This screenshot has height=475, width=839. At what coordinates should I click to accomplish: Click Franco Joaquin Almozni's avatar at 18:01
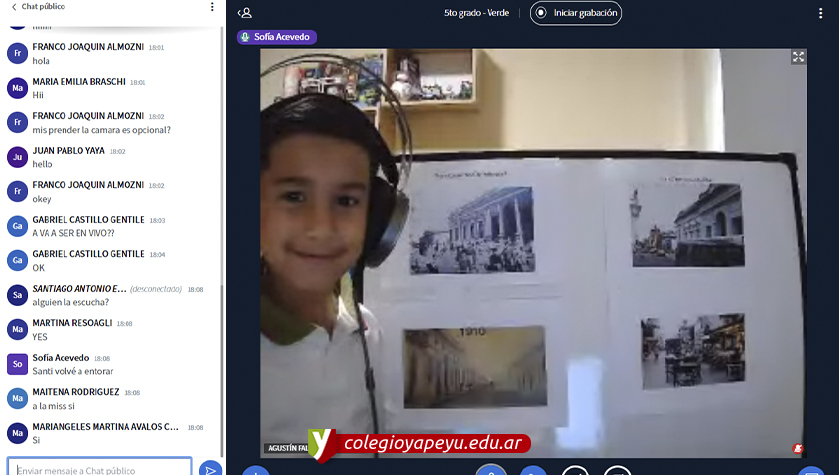pos(16,54)
